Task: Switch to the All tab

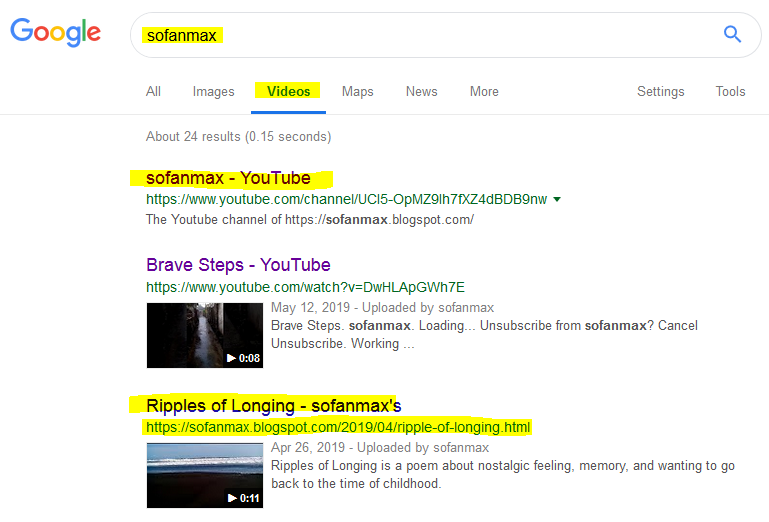Action: [154, 91]
